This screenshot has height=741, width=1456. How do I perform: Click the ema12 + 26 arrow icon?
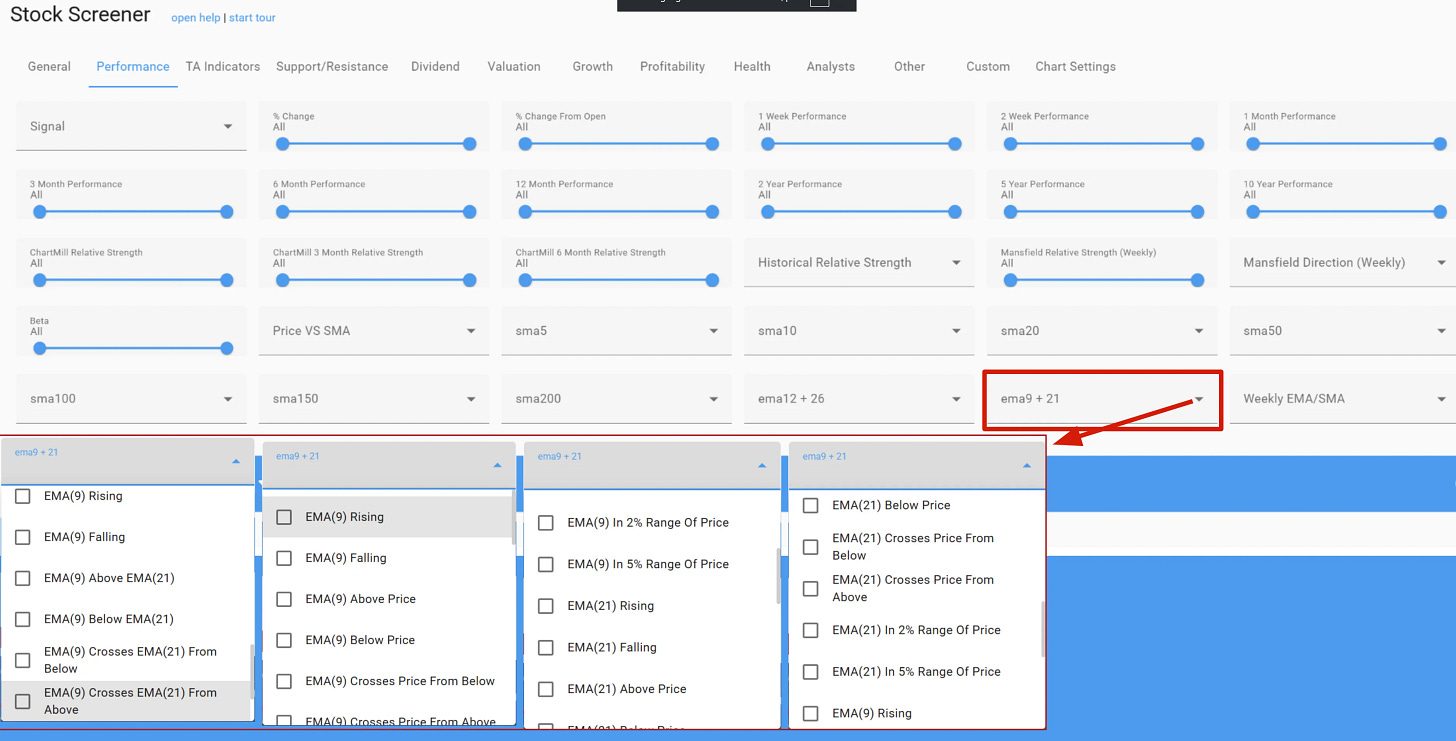[x=956, y=399]
